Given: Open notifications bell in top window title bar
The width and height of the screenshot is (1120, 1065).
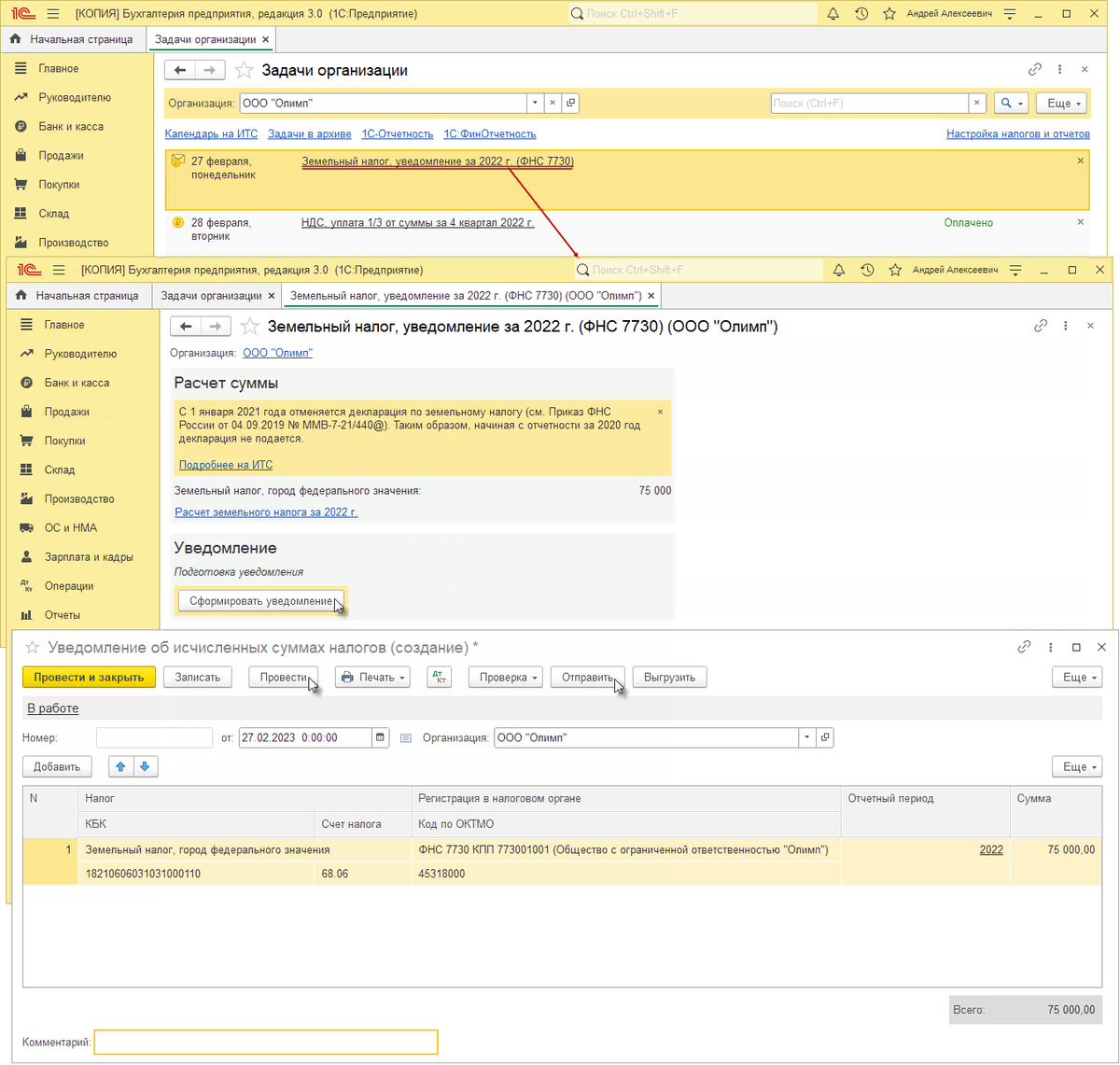Looking at the screenshot, I should [x=833, y=14].
